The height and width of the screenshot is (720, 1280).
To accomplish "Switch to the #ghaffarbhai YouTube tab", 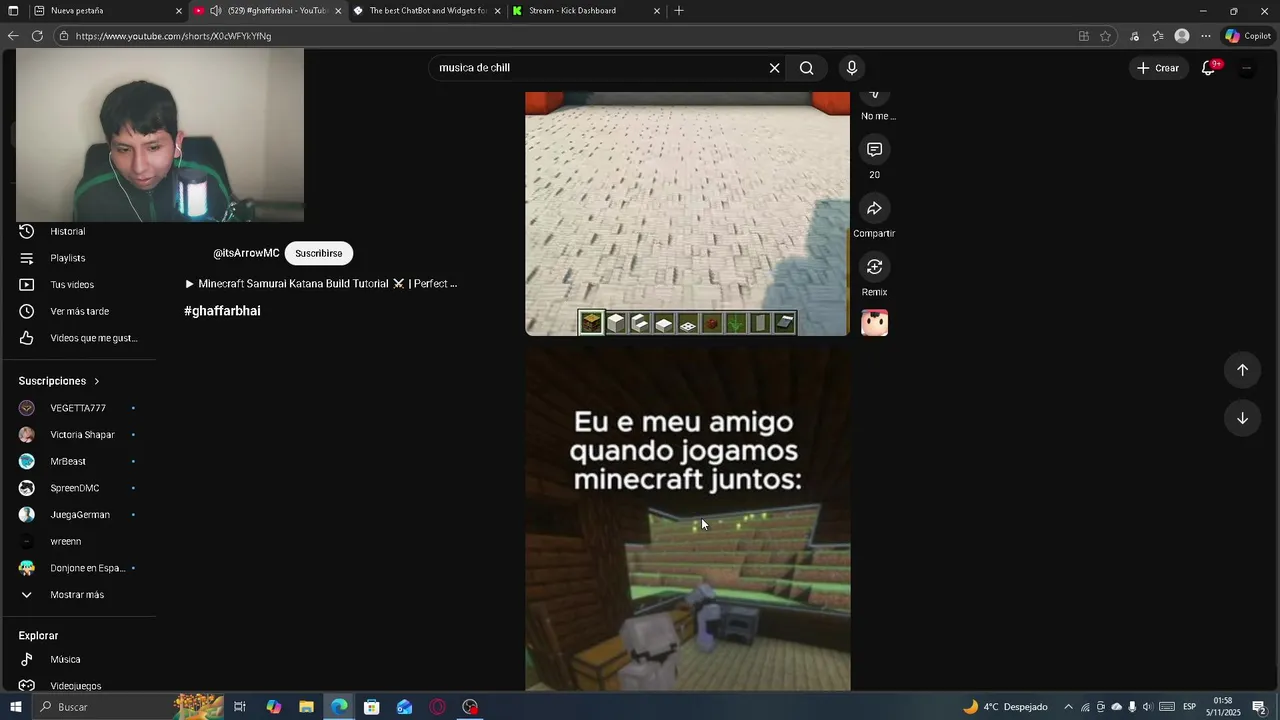I will pos(267,11).
